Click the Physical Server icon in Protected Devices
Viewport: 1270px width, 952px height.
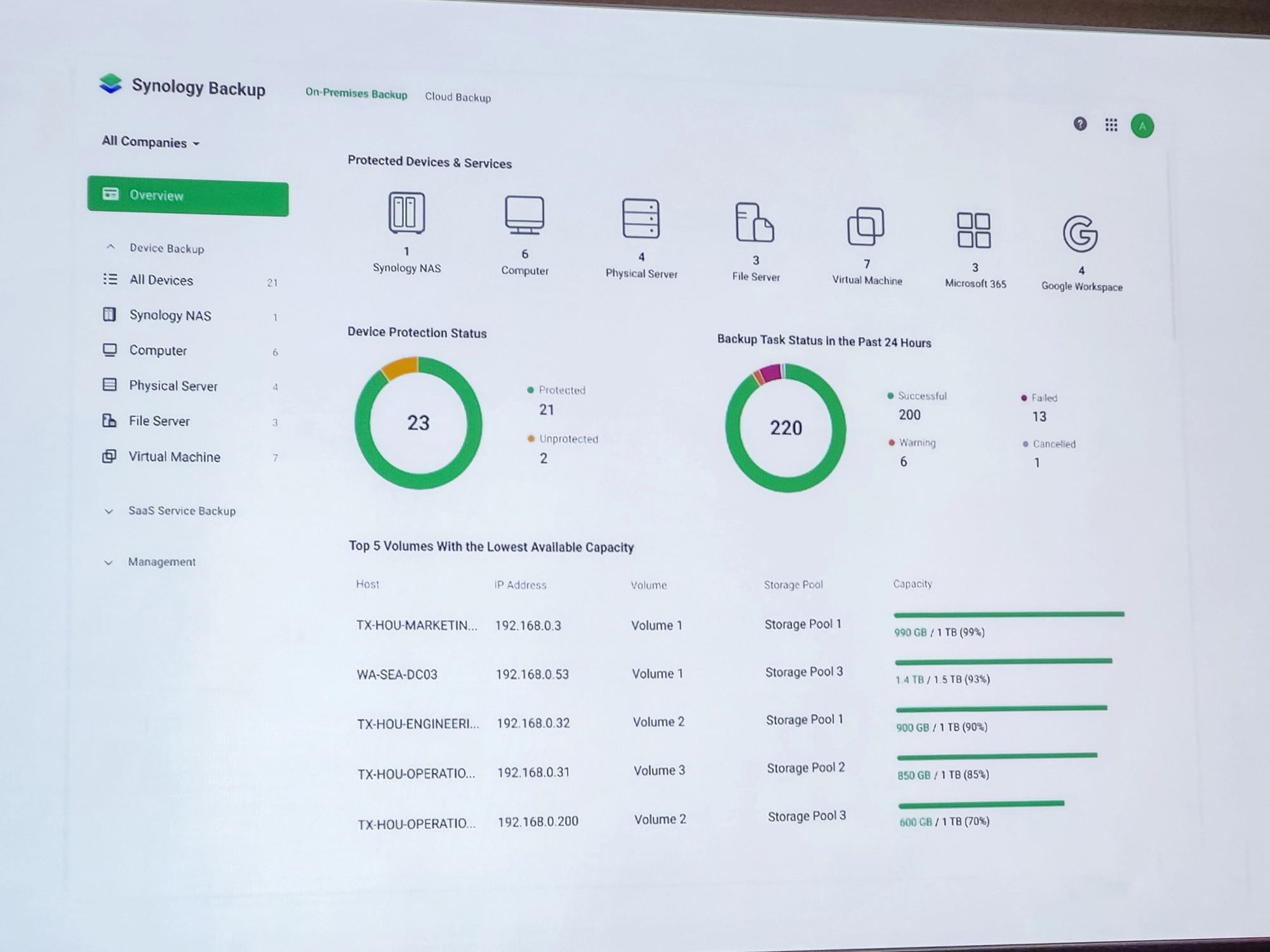click(641, 218)
